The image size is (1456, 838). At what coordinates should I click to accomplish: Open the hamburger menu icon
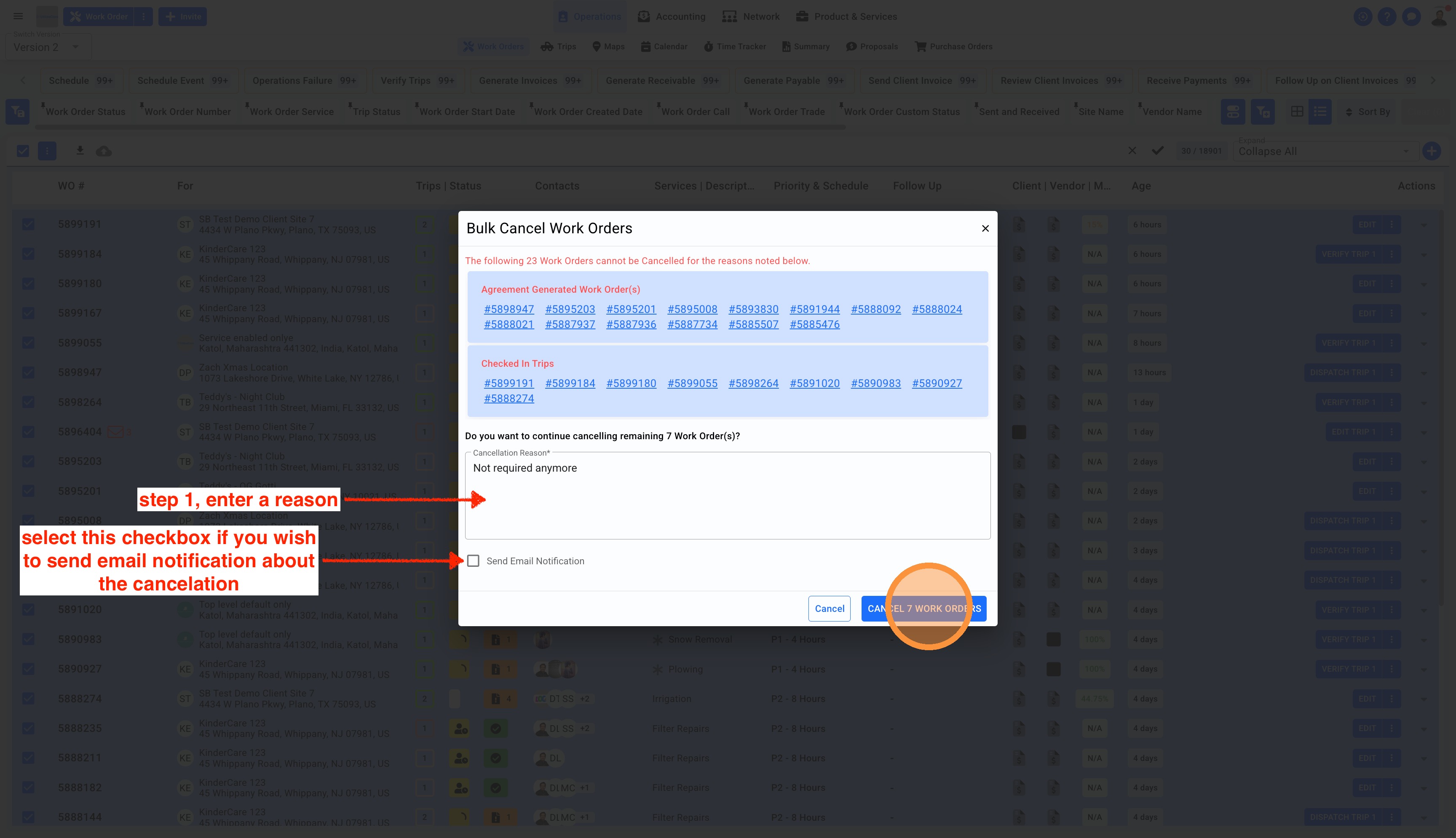[19, 16]
